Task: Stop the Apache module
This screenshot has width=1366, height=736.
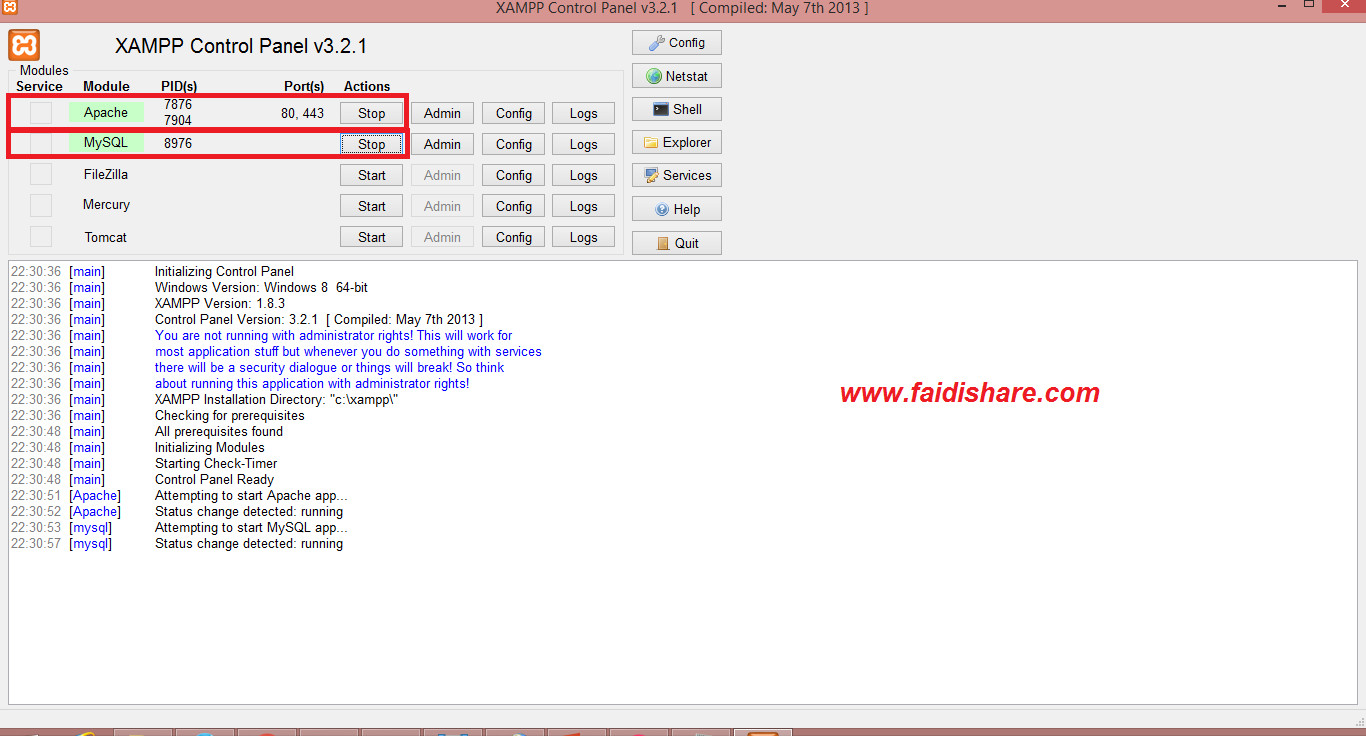Action: pyautogui.click(x=372, y=113)
